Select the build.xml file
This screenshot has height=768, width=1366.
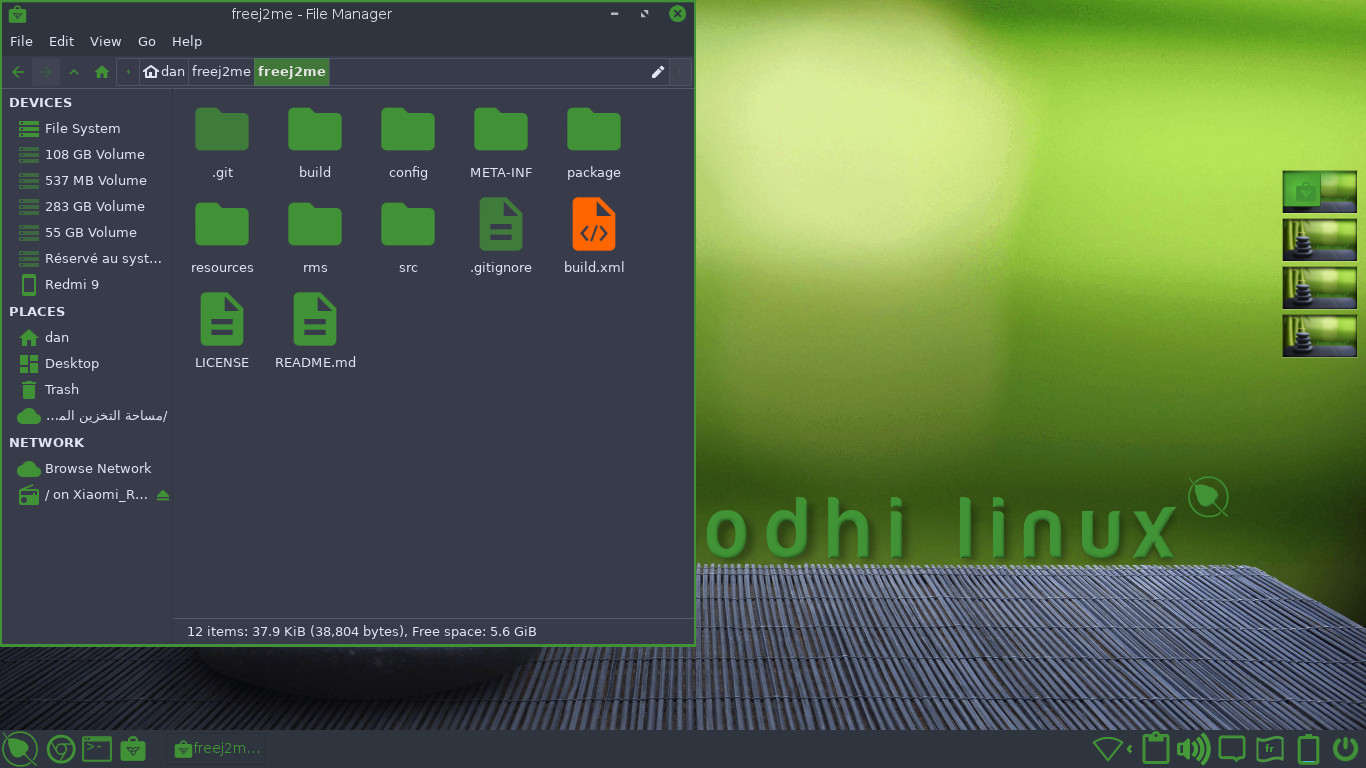[594, 236]
